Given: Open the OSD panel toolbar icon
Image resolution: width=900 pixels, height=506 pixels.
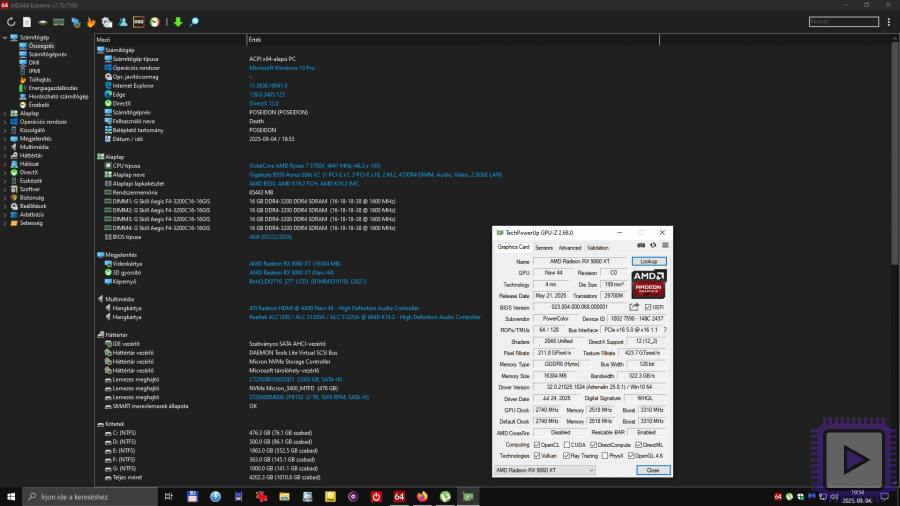Looking at the screenshot, I should (x=138, y=22).
